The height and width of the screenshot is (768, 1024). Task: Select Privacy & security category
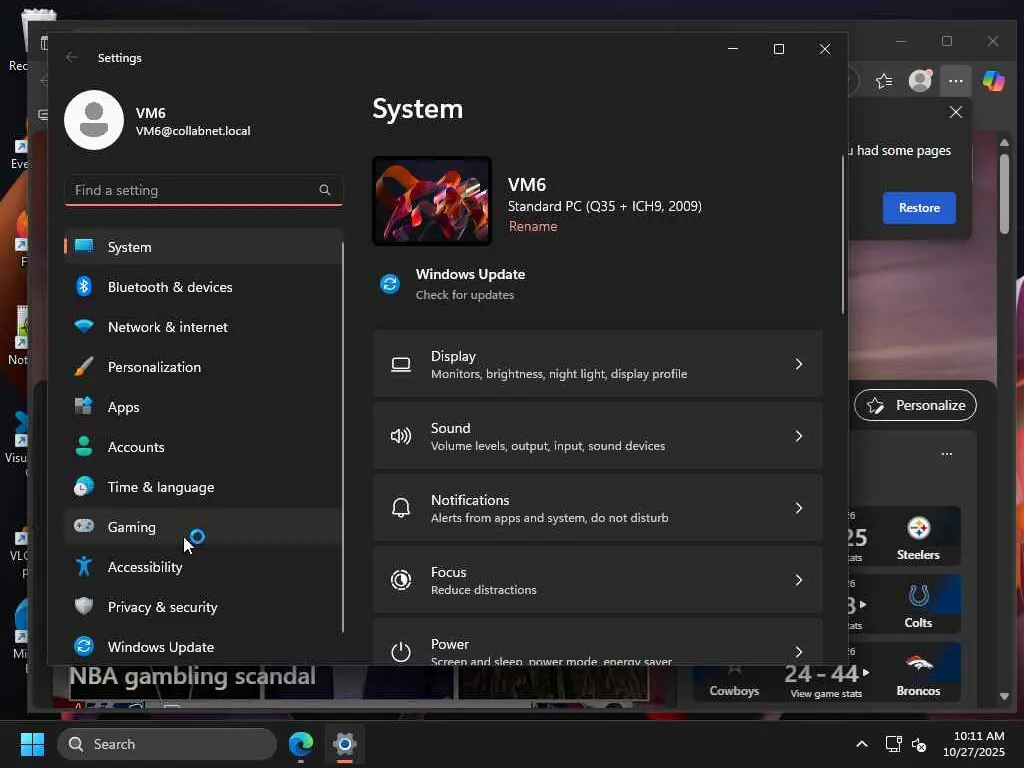coord(203,606)
